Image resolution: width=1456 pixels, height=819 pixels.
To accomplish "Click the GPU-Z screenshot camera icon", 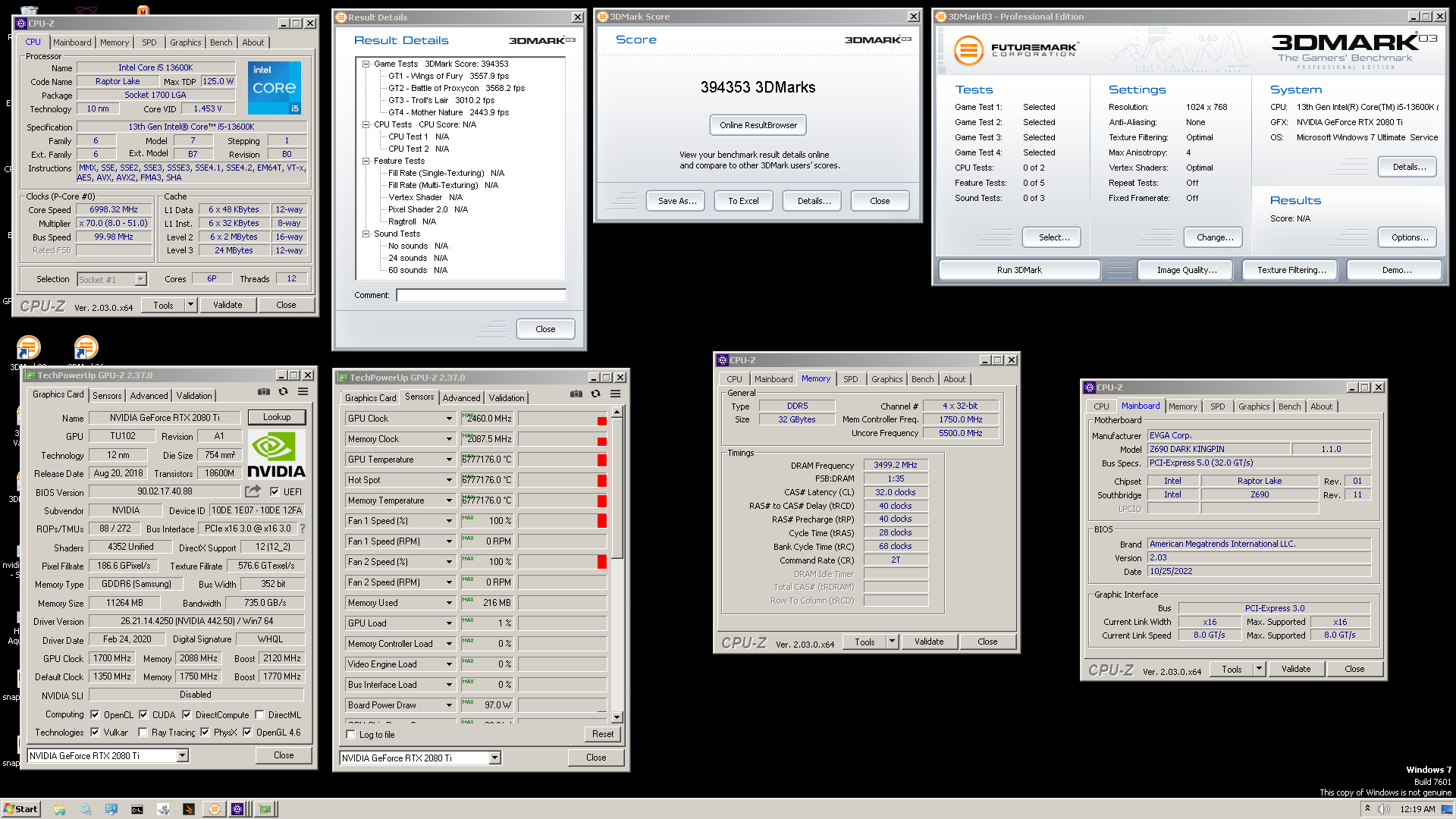I will pos(263,392).
